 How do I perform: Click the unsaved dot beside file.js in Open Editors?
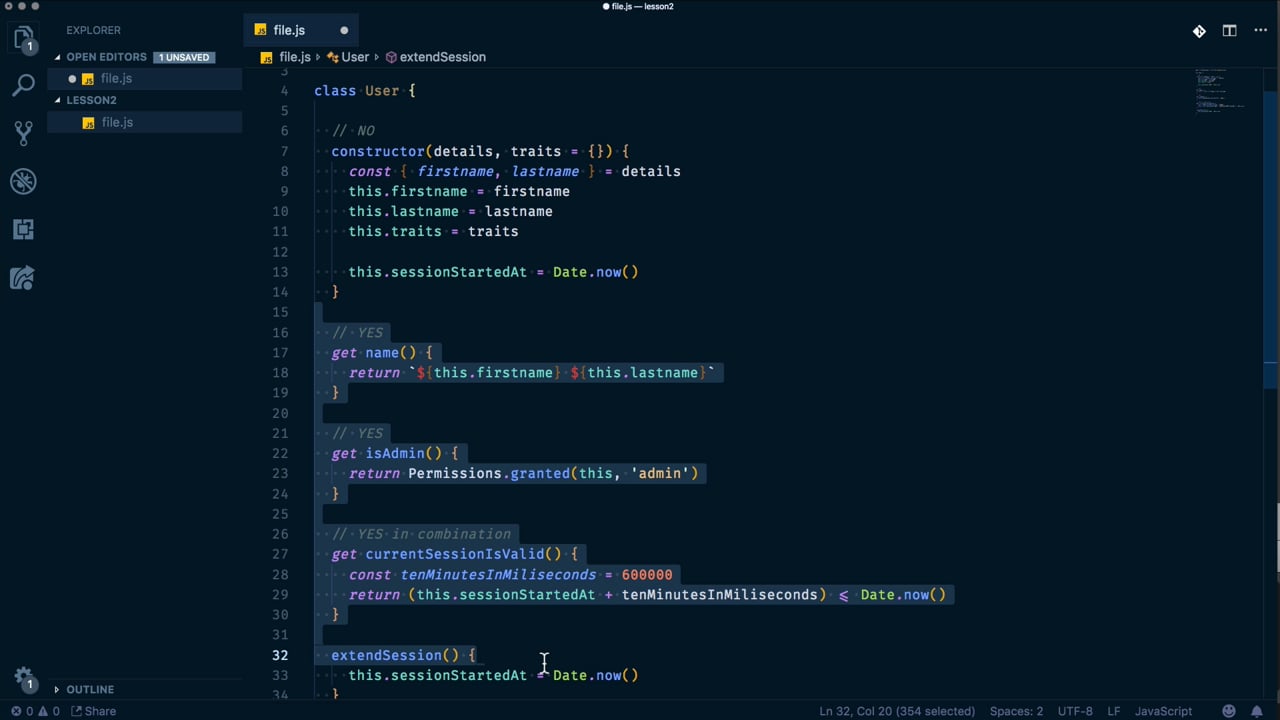(x=72, y=79)
